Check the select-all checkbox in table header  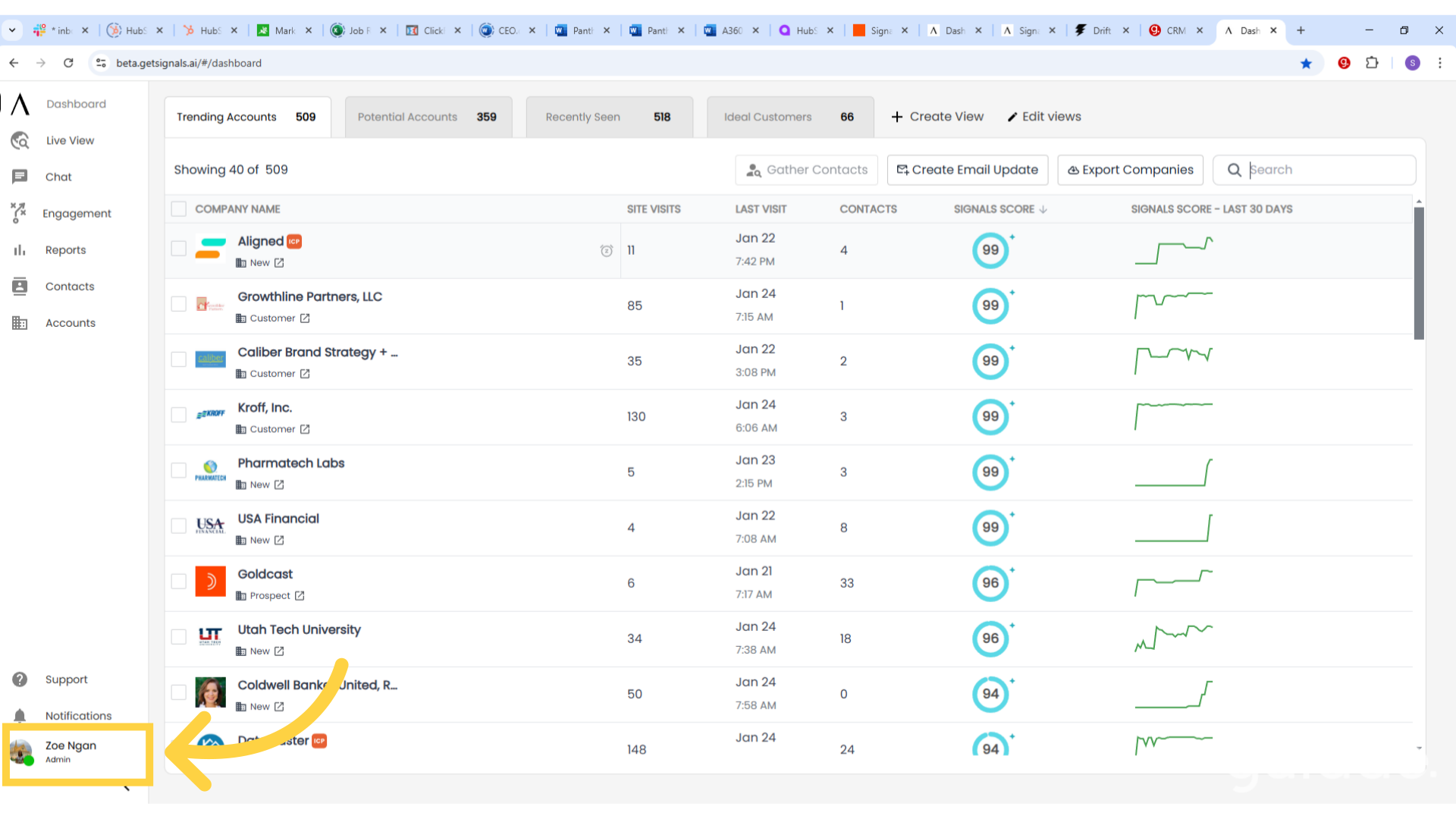click(178, 209)
